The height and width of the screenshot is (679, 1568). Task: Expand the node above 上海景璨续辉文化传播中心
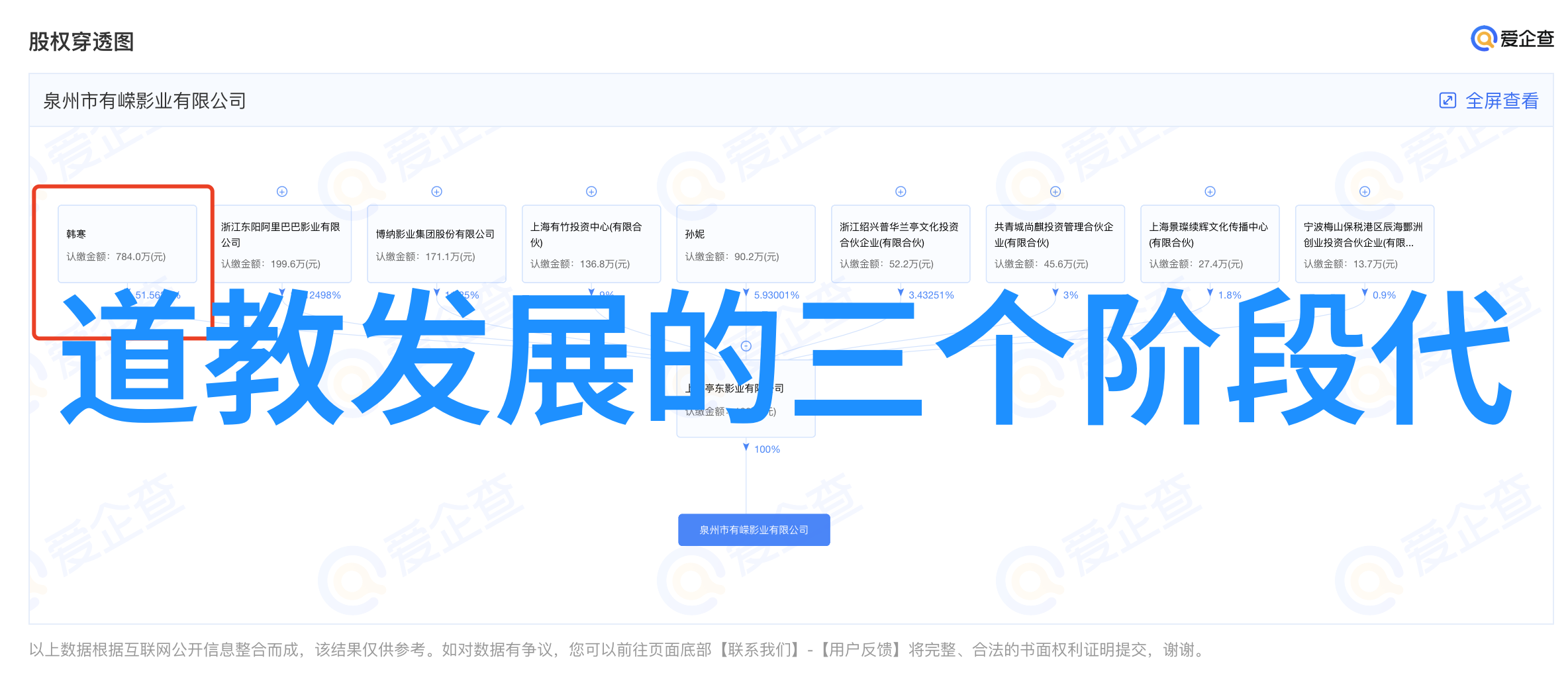1210,191
